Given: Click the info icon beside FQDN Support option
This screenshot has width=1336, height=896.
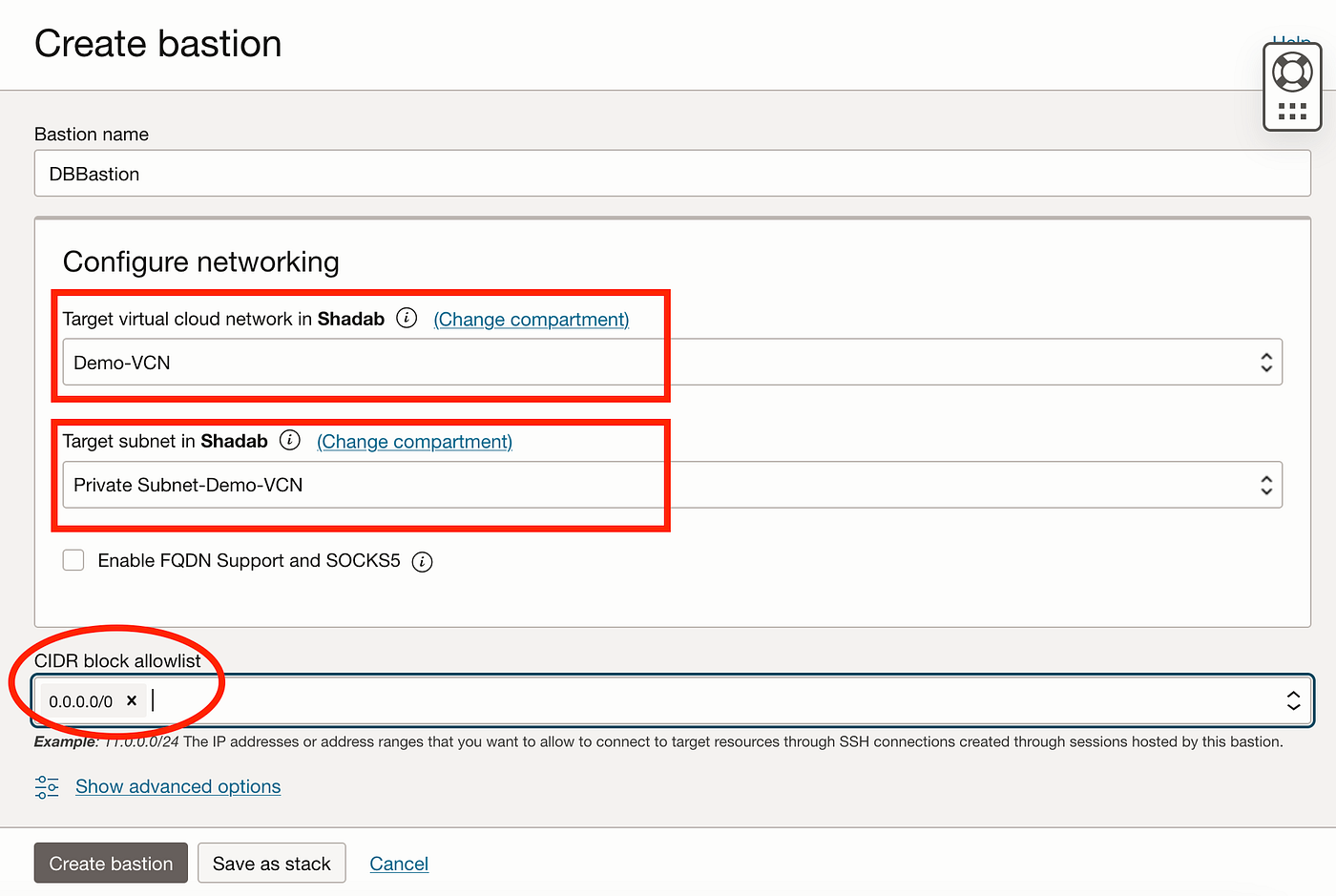Looking at the screenshot, I should pos(422,561).
